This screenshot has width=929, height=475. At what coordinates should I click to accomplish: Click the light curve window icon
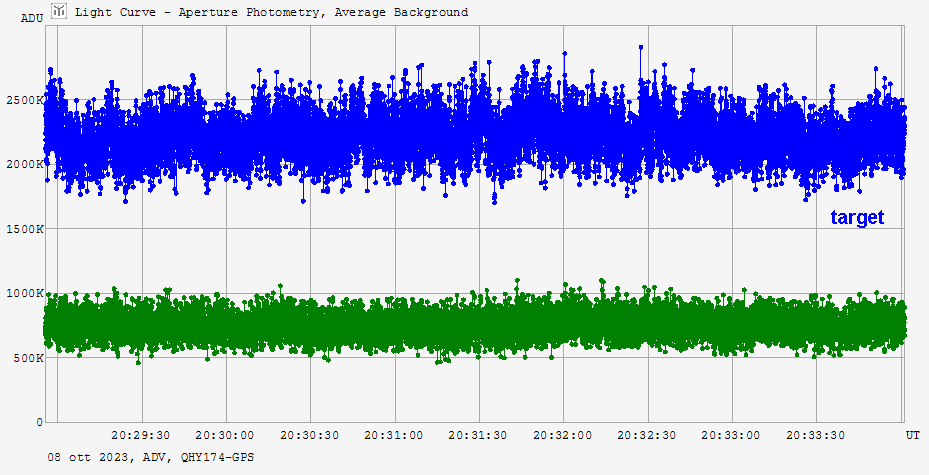pyautogui.click(x=59, y=11)
